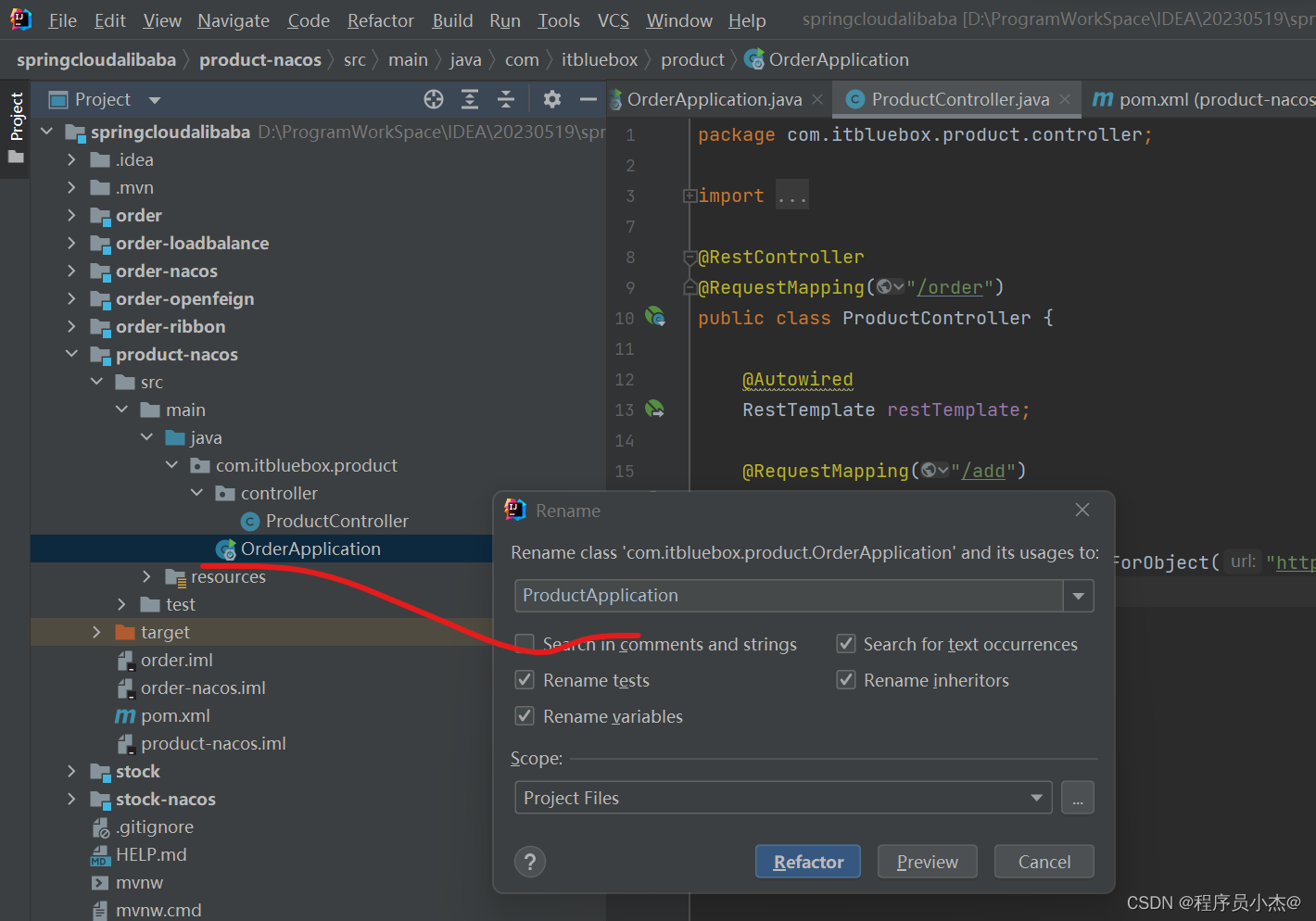Viewport: 1316px width, 921px height.
Task: Uncheck Rename tests checkbox
Action: click(525, 679)
